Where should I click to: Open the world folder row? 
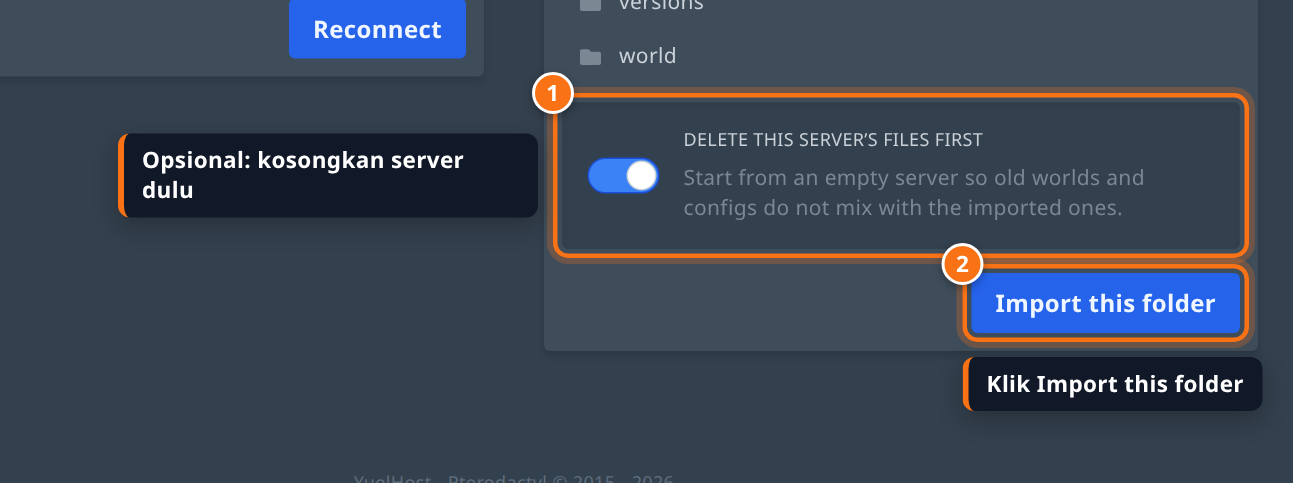click(900, 56)
